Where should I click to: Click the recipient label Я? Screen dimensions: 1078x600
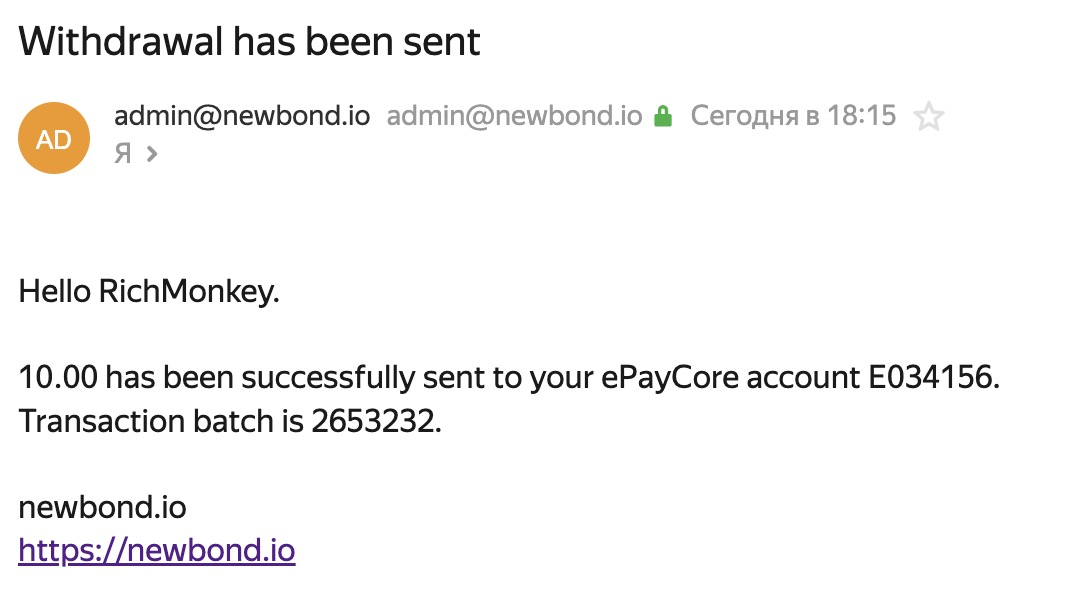tap(122, 153)
